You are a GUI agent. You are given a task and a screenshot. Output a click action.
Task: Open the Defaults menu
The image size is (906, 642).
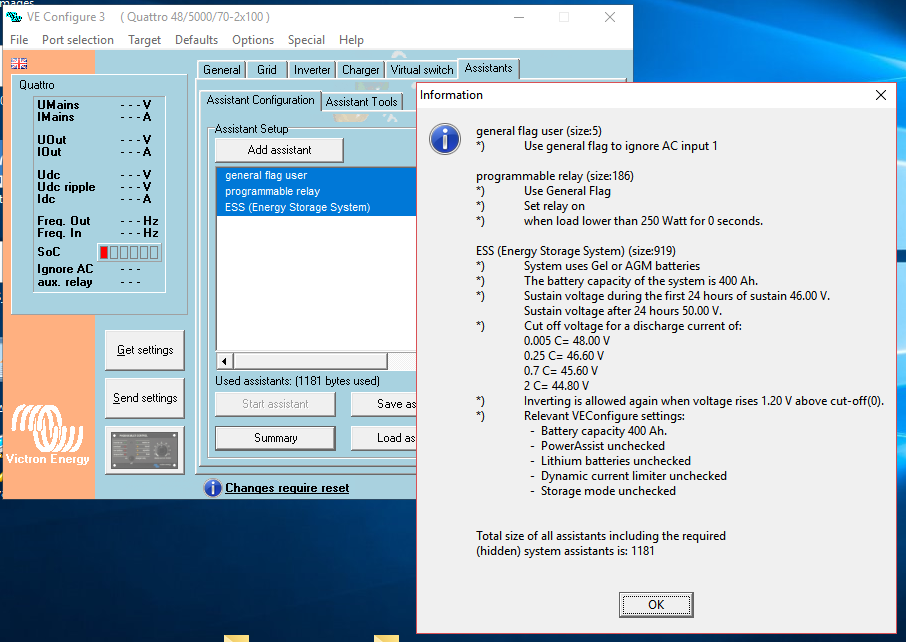(196, 40)
